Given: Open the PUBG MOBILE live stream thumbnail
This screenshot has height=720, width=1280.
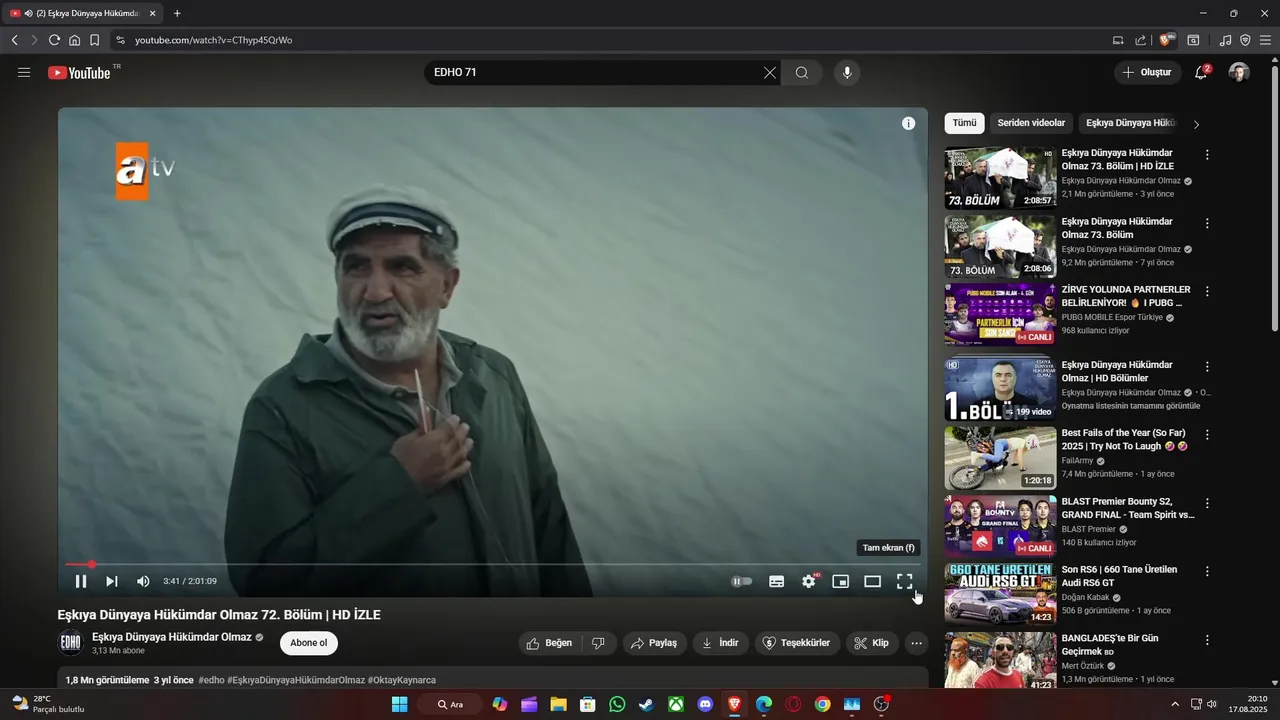Looking at the screenshot, I should 1000,314.
